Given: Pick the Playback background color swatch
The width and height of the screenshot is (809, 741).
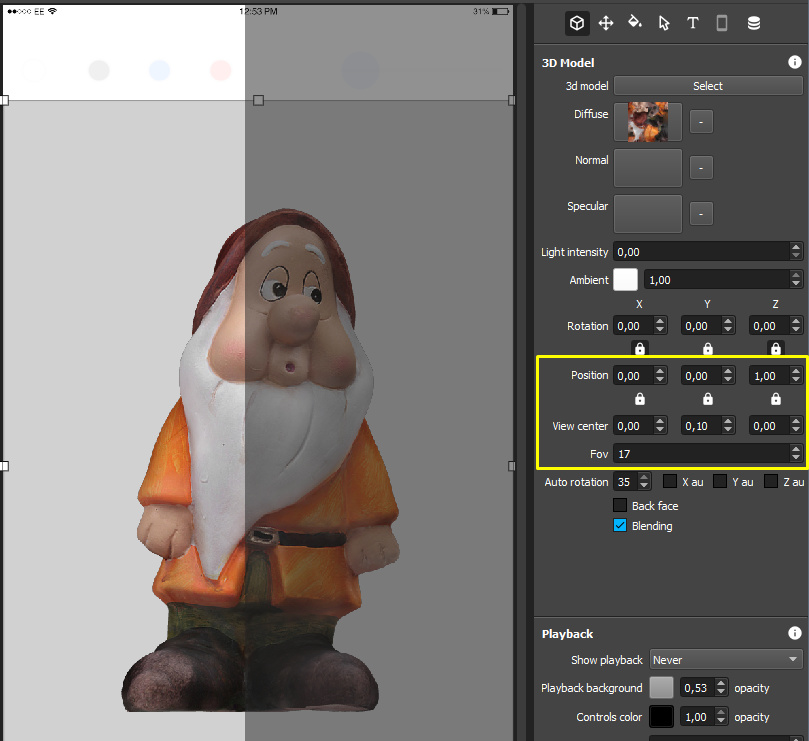Looking at the screenshot, I should (661, 687).
